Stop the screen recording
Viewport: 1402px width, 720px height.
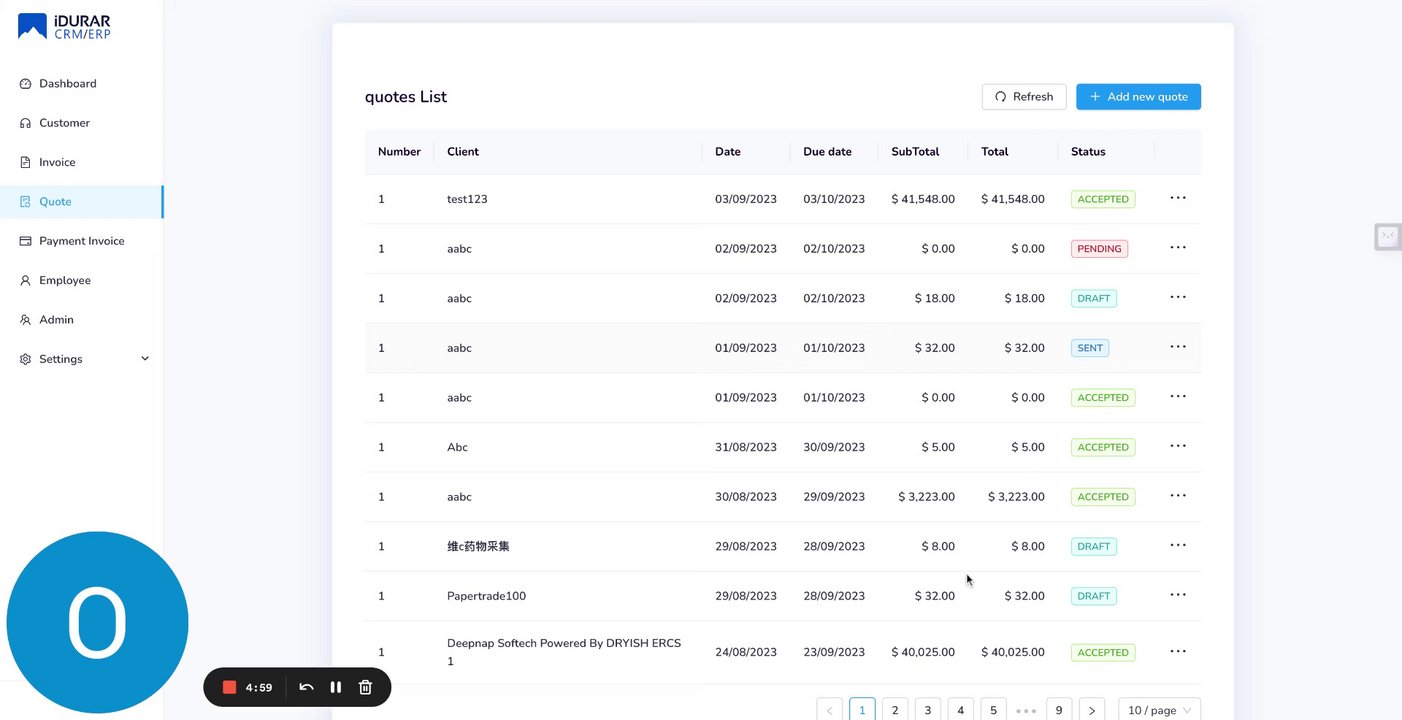tap(229, 687)
